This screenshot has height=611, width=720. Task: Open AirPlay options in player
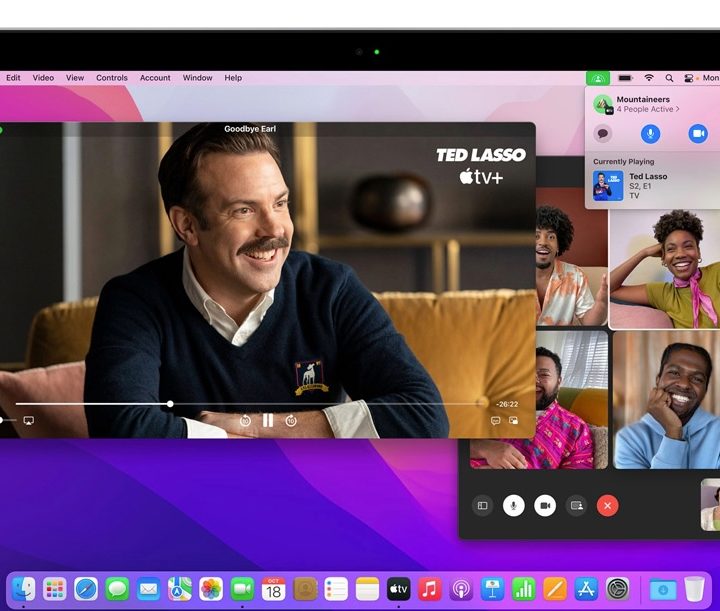(28, 420)
